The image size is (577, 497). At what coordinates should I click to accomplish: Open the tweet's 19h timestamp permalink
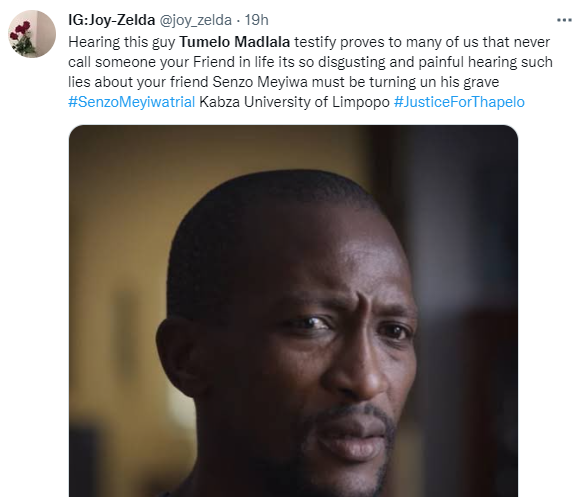pyautogui.click(x=256, y=20)
